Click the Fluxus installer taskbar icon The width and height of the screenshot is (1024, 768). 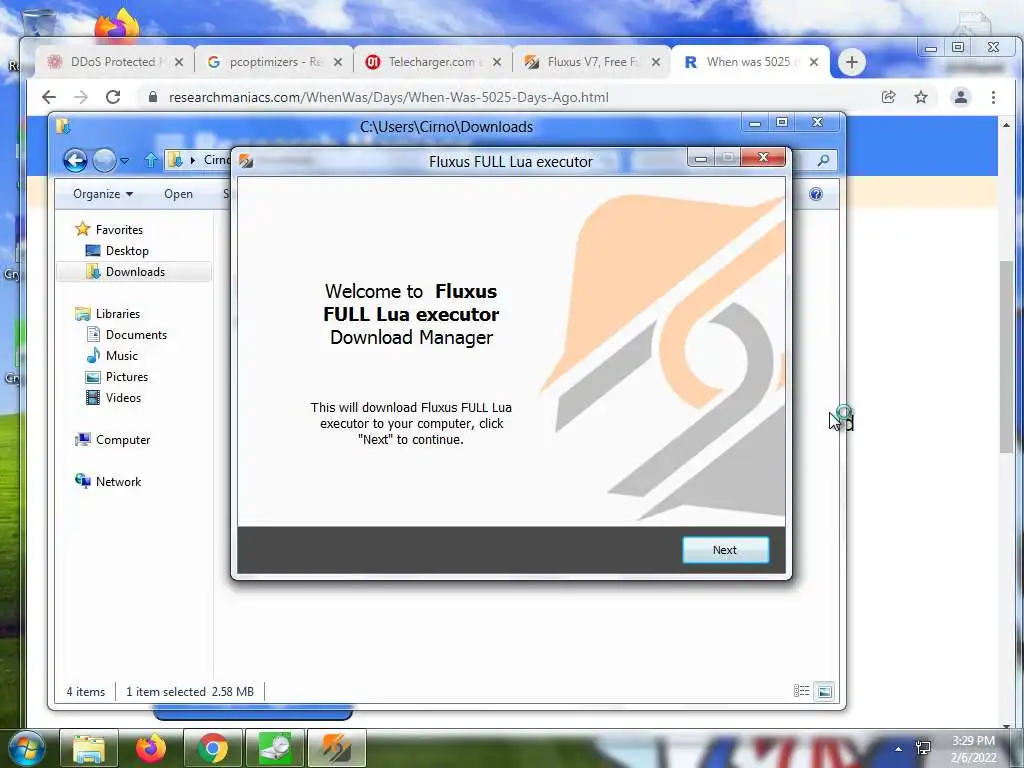point(336,748)
